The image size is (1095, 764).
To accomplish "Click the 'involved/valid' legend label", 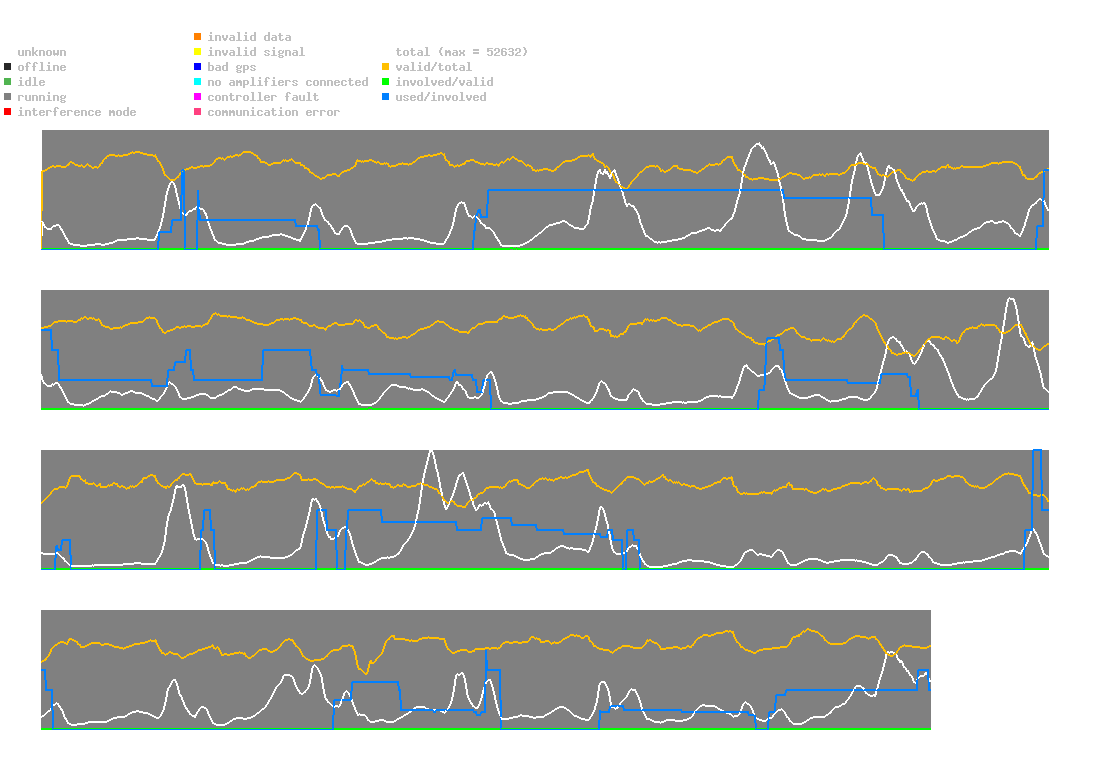I will pos(444,82).
